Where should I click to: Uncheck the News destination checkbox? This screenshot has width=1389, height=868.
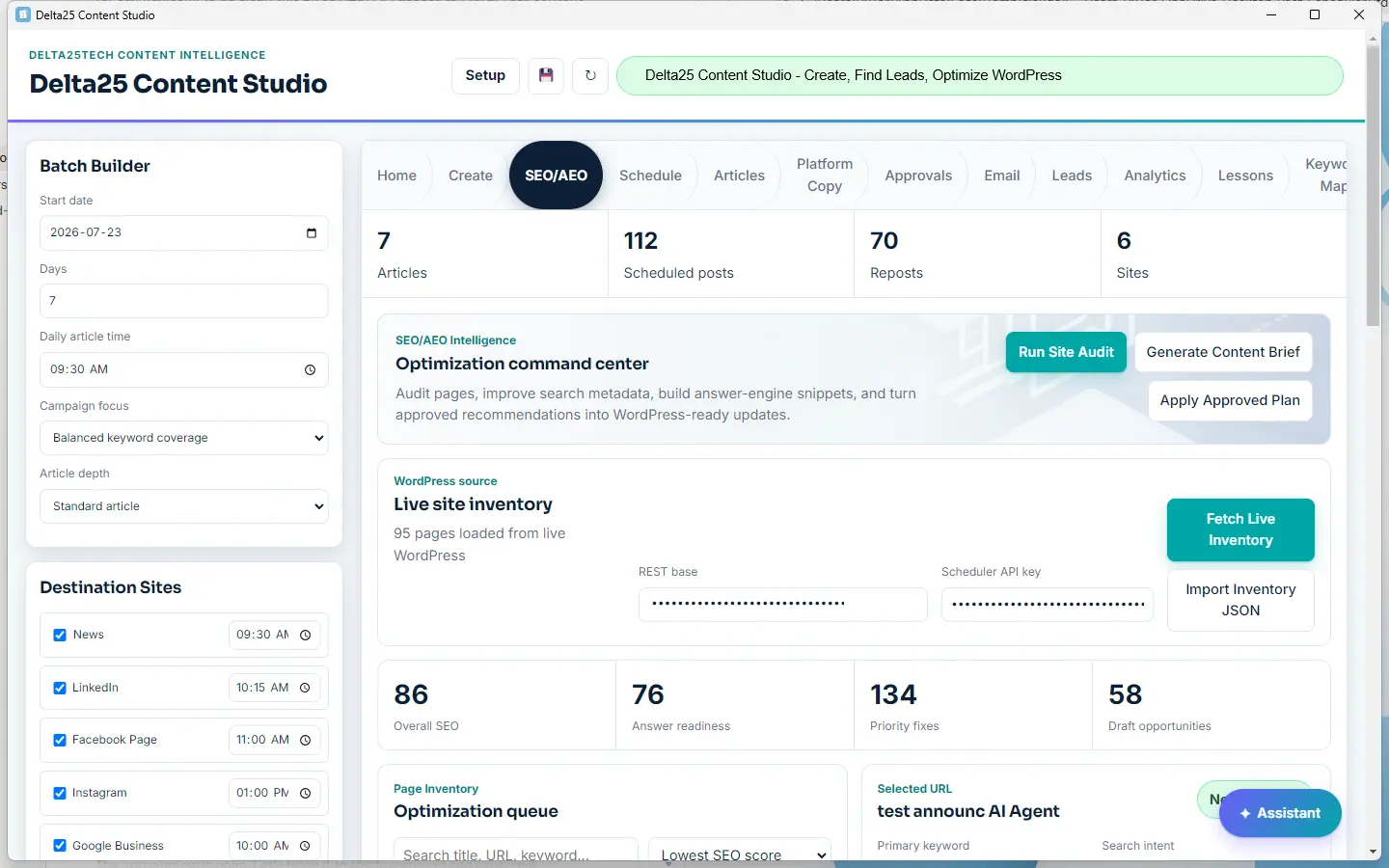click(x=60, y=635)
